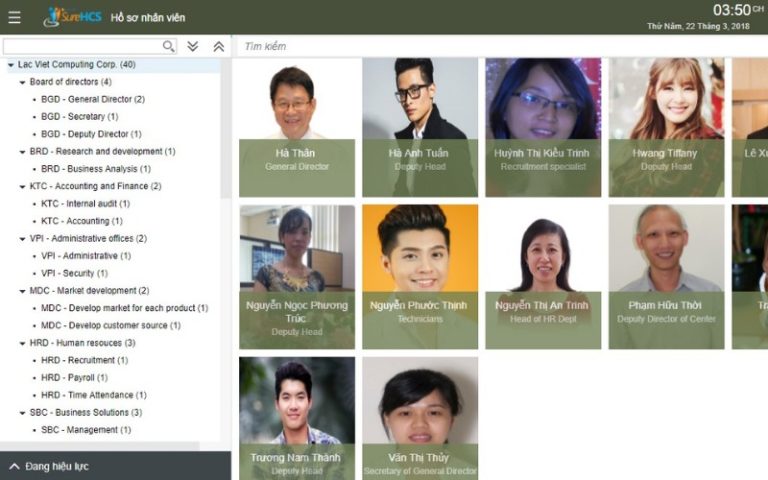This screenshot has width=768, height=480.
Task: Collapse HRD - Human resources branch
Action: 22,343
